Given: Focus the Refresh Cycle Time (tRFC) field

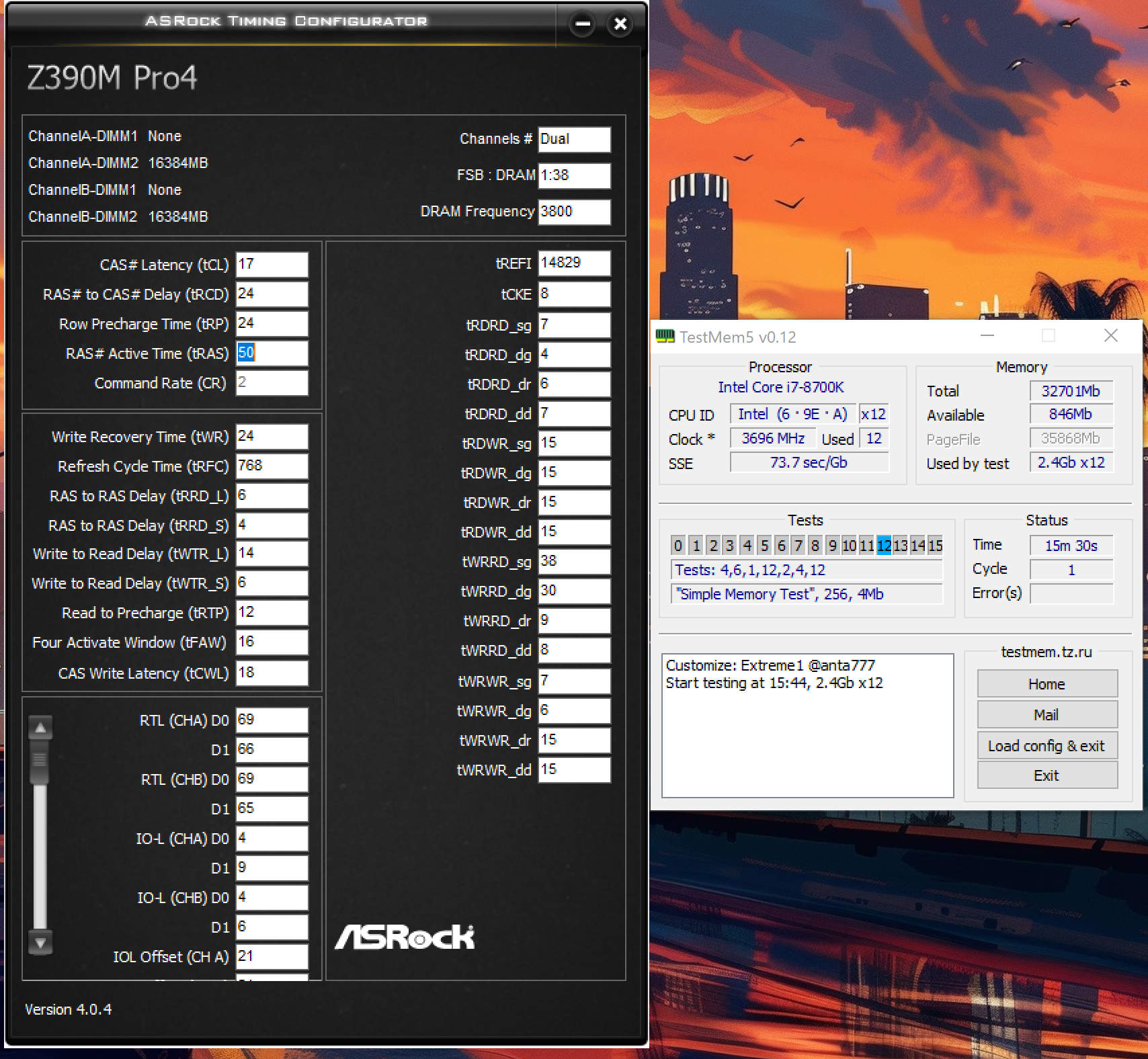Looking at the screenshot, I should [x=272, y=466].
